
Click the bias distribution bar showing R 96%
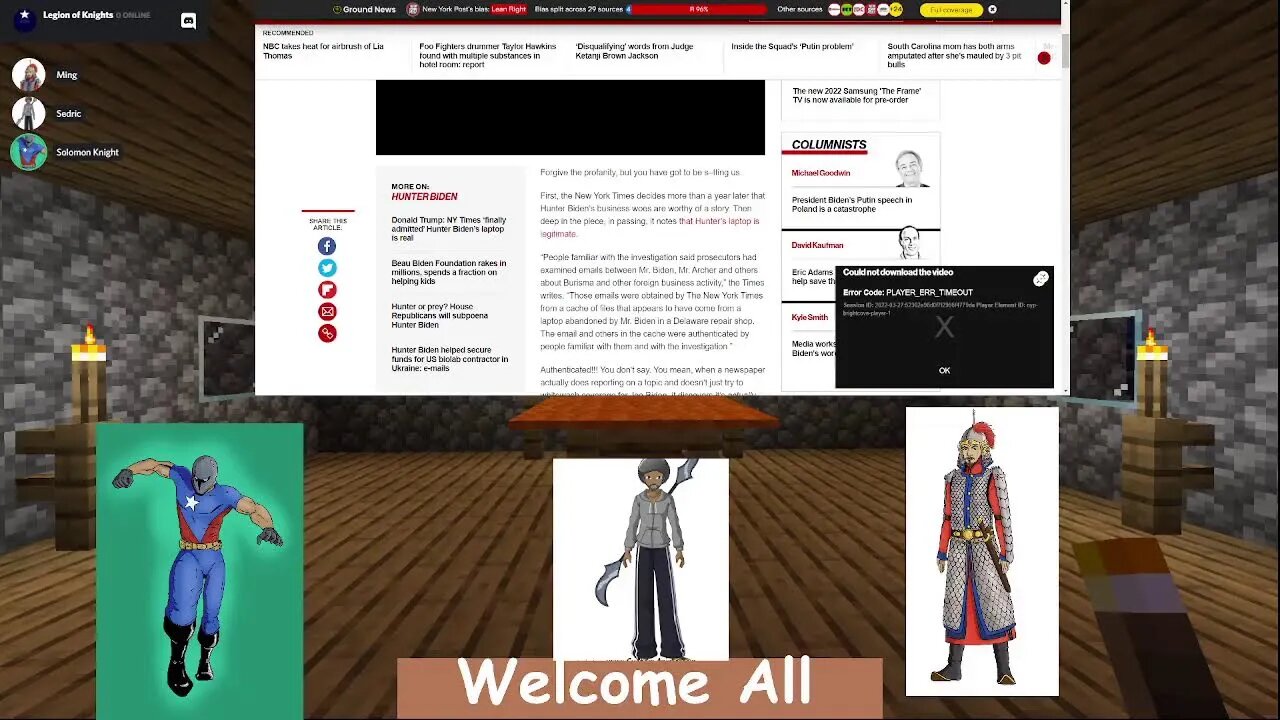pyautogui.click(x=697, y=10)
